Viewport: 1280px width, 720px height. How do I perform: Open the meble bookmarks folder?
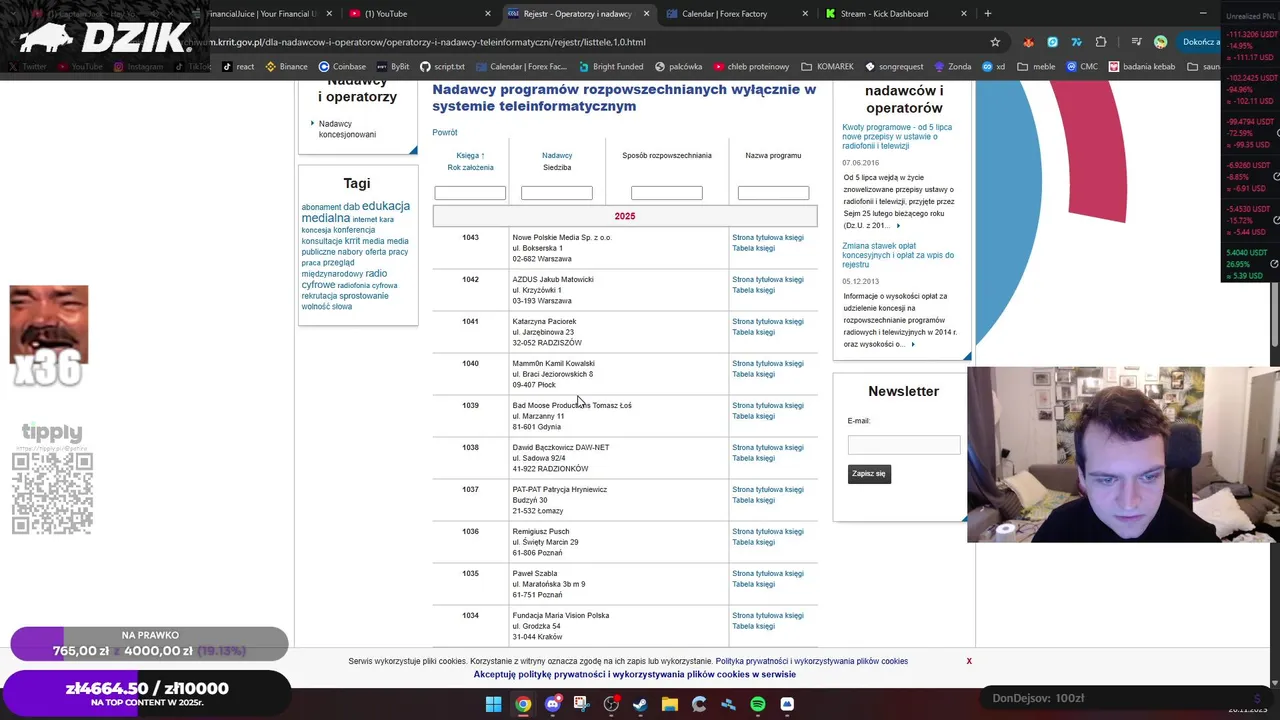click(1036, 67)
